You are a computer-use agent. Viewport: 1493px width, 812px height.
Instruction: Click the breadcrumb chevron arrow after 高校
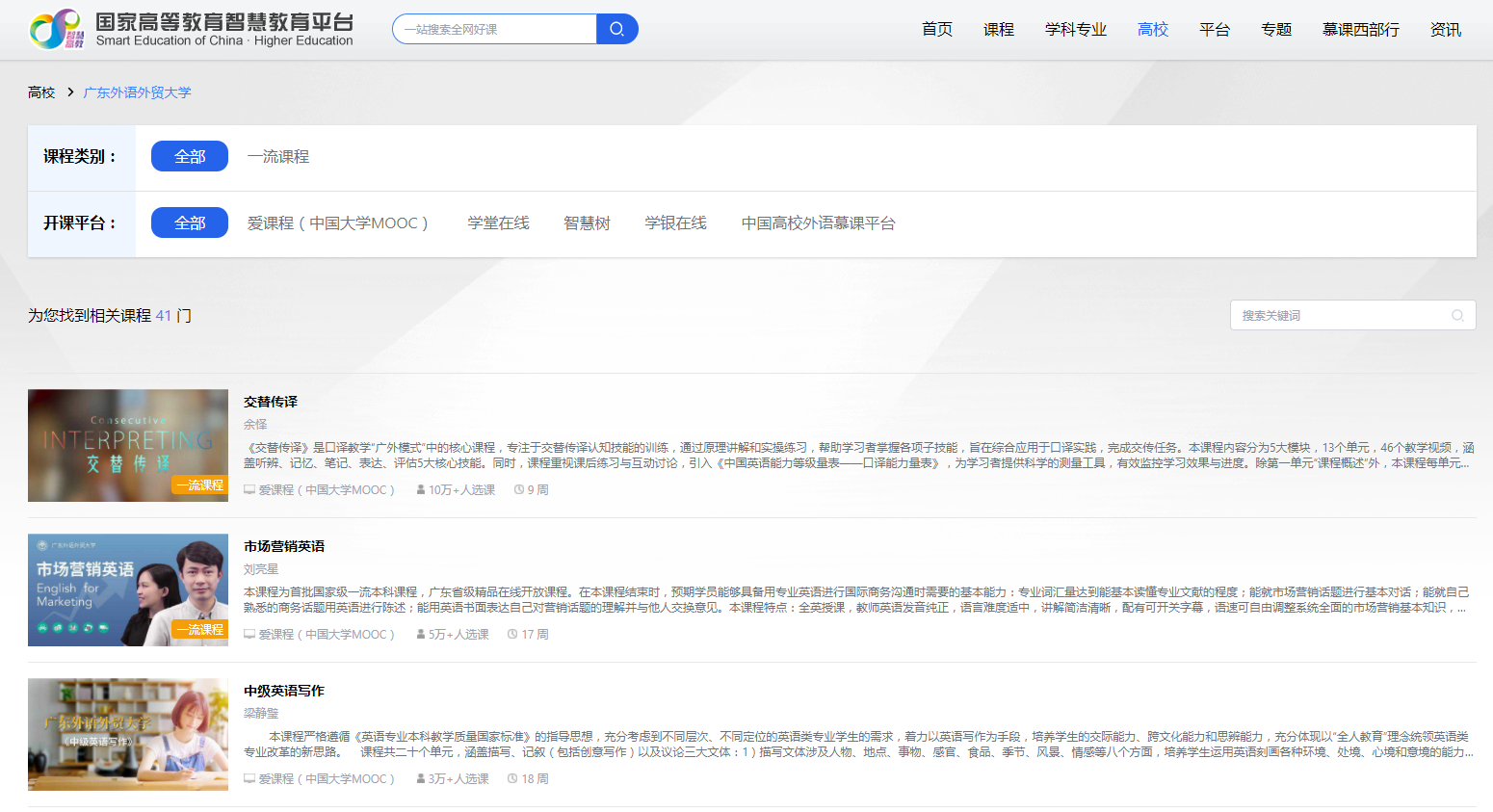point(70,92)
